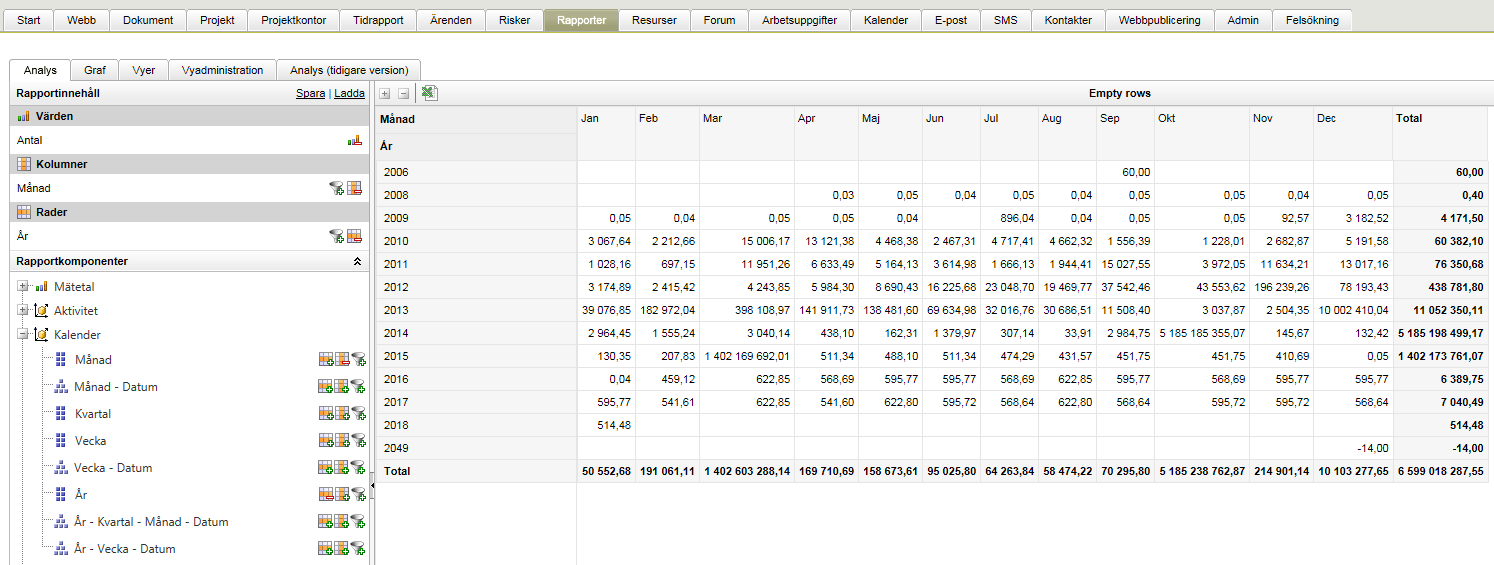The image size is (1494, 565).
Task: Add filter for År - Vecka - Datum
Action: pyautogui.click(x=358, y=548)
